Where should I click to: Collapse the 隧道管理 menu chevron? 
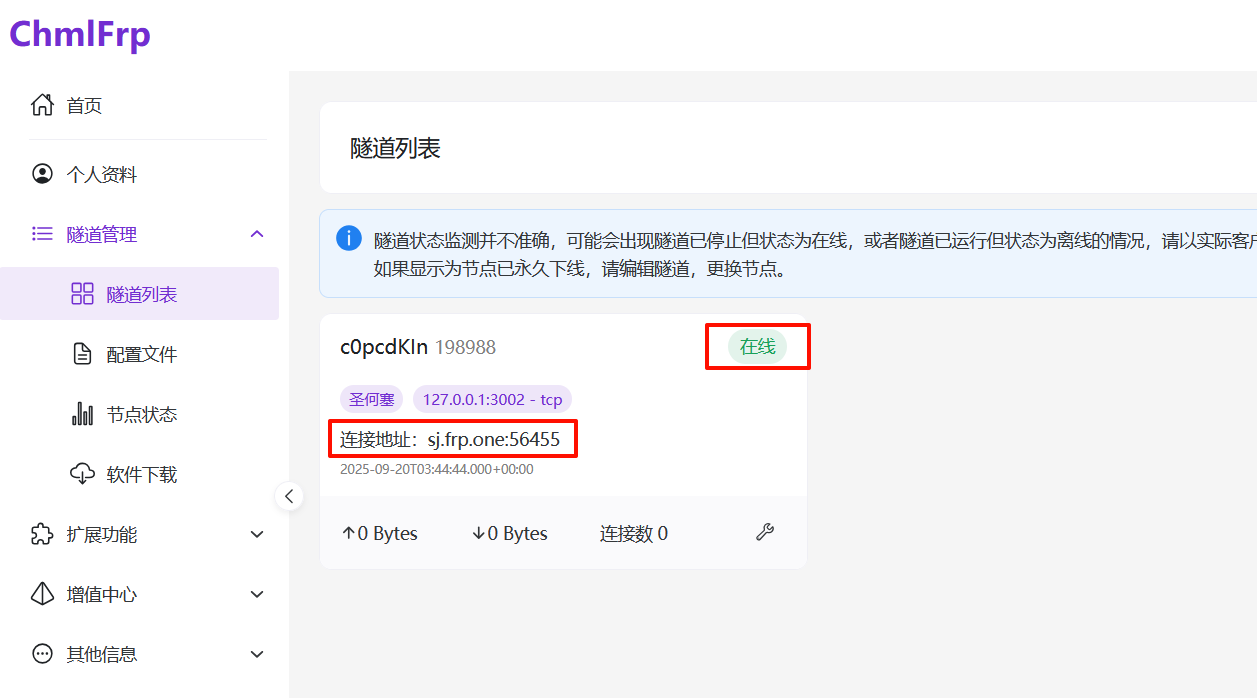[x=257, y=234]
